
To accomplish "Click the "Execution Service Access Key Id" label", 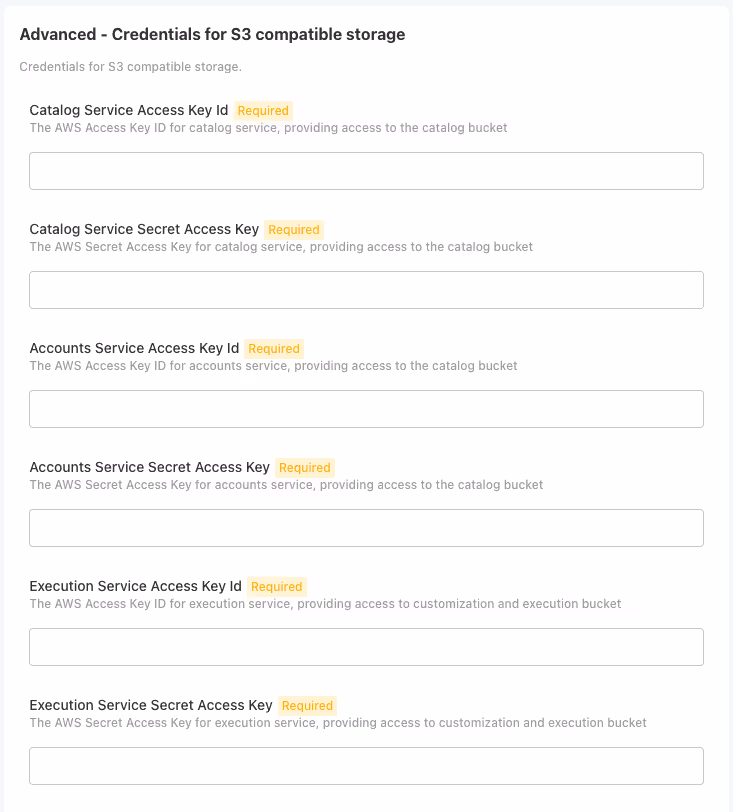I will tap(136, 586).
